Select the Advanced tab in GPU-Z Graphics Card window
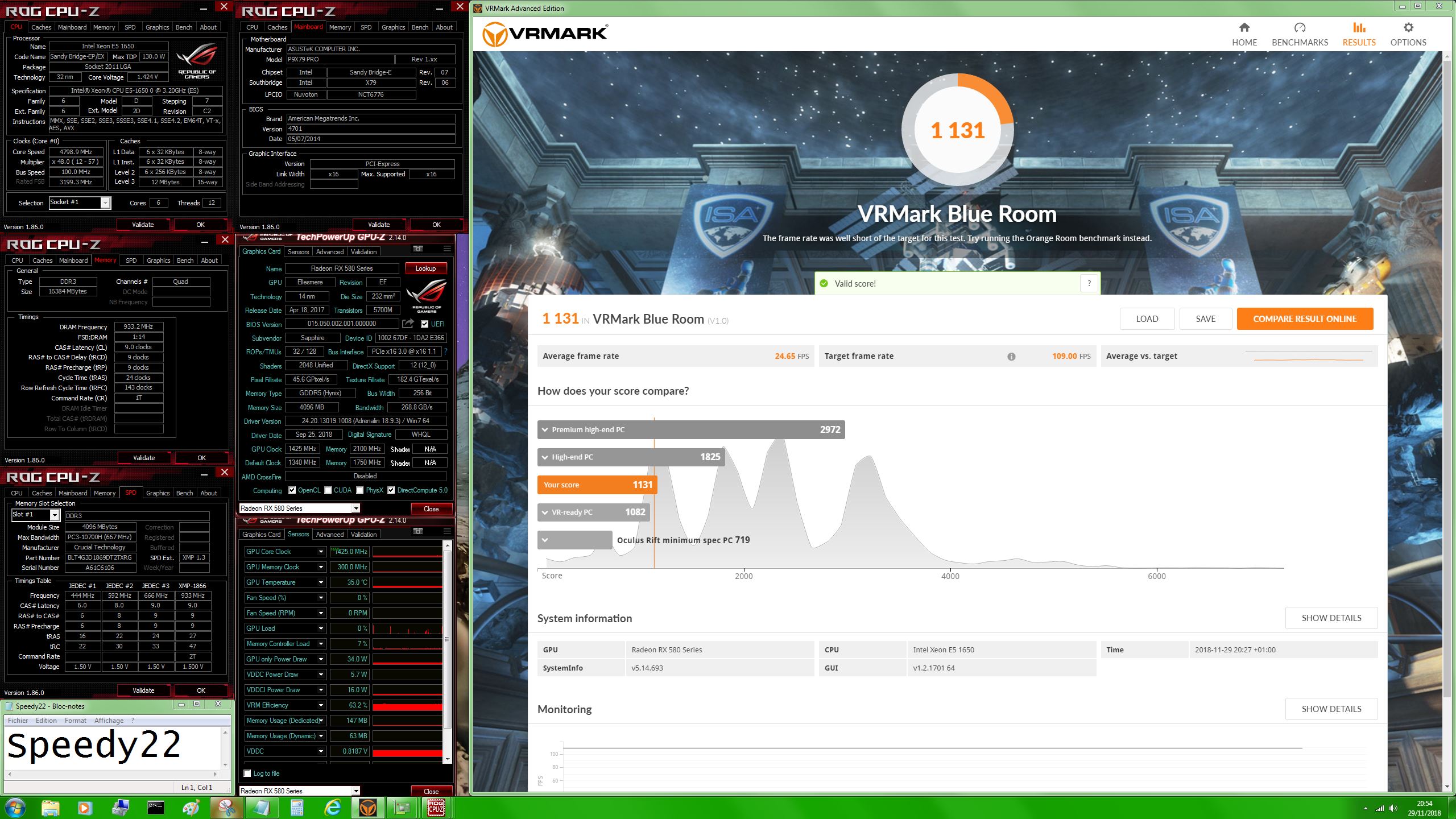This screenshot has height=819, width=1456. [x=330, y=252]
